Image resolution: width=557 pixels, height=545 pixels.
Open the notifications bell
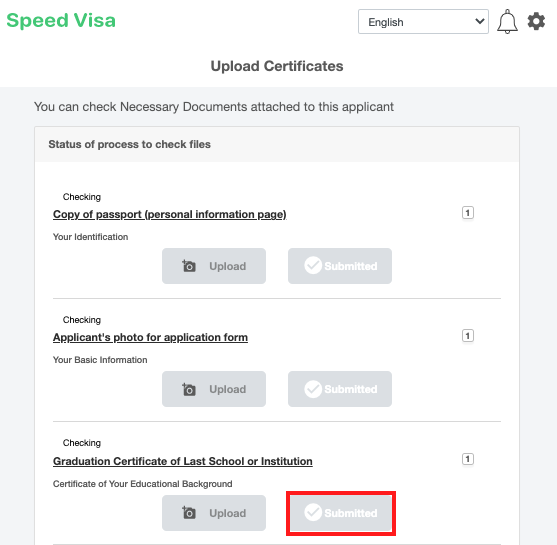(x=507, y=22)
